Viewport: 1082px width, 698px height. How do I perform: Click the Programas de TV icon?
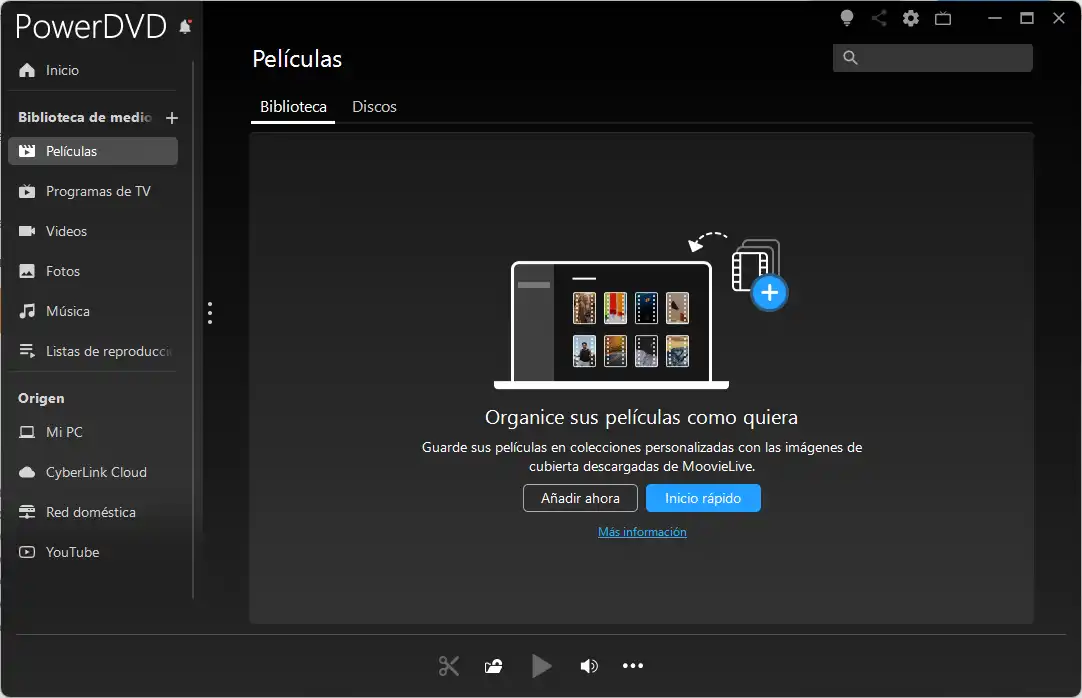[x=27, y=191]
